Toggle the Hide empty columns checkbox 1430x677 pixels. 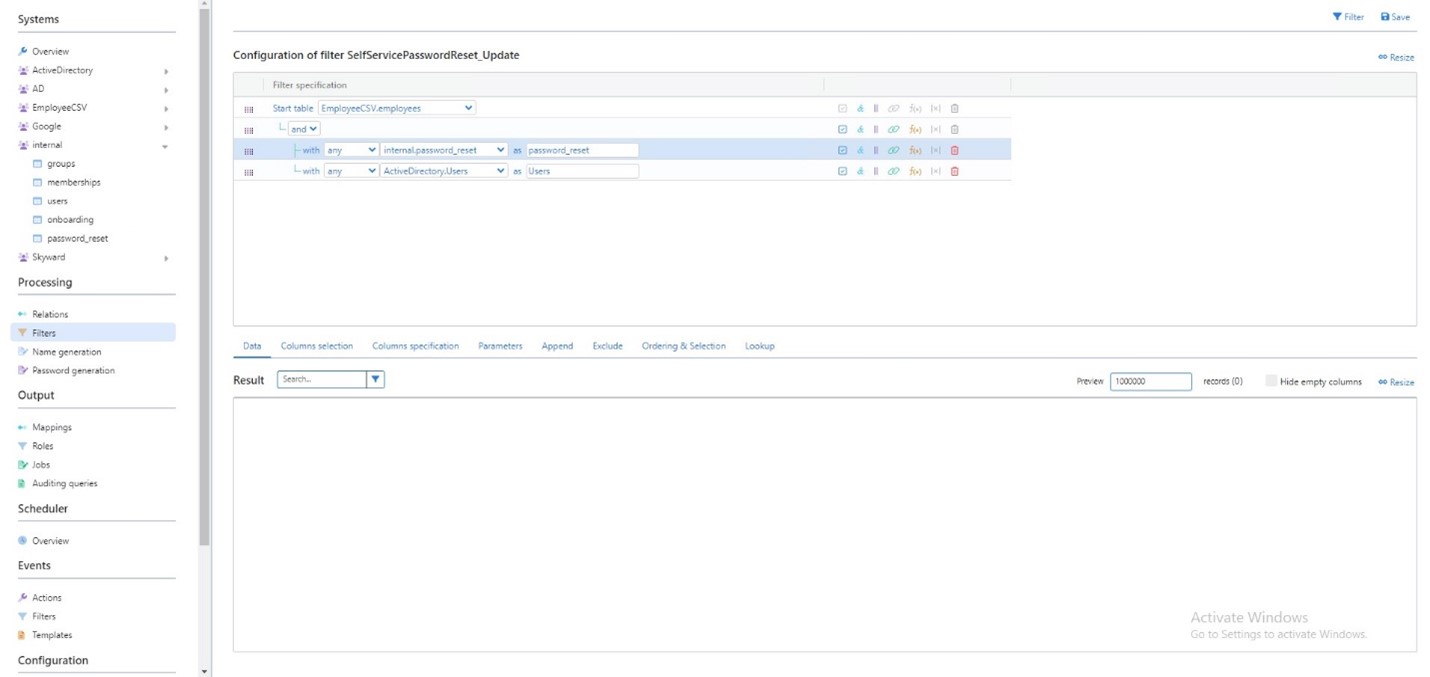1271,381
